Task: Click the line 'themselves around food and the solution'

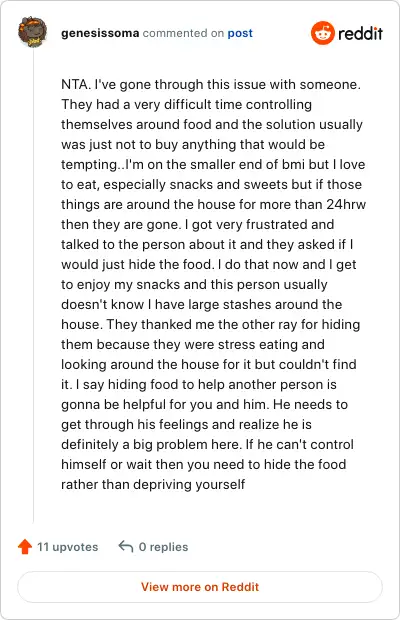Action: click(211, 124)
